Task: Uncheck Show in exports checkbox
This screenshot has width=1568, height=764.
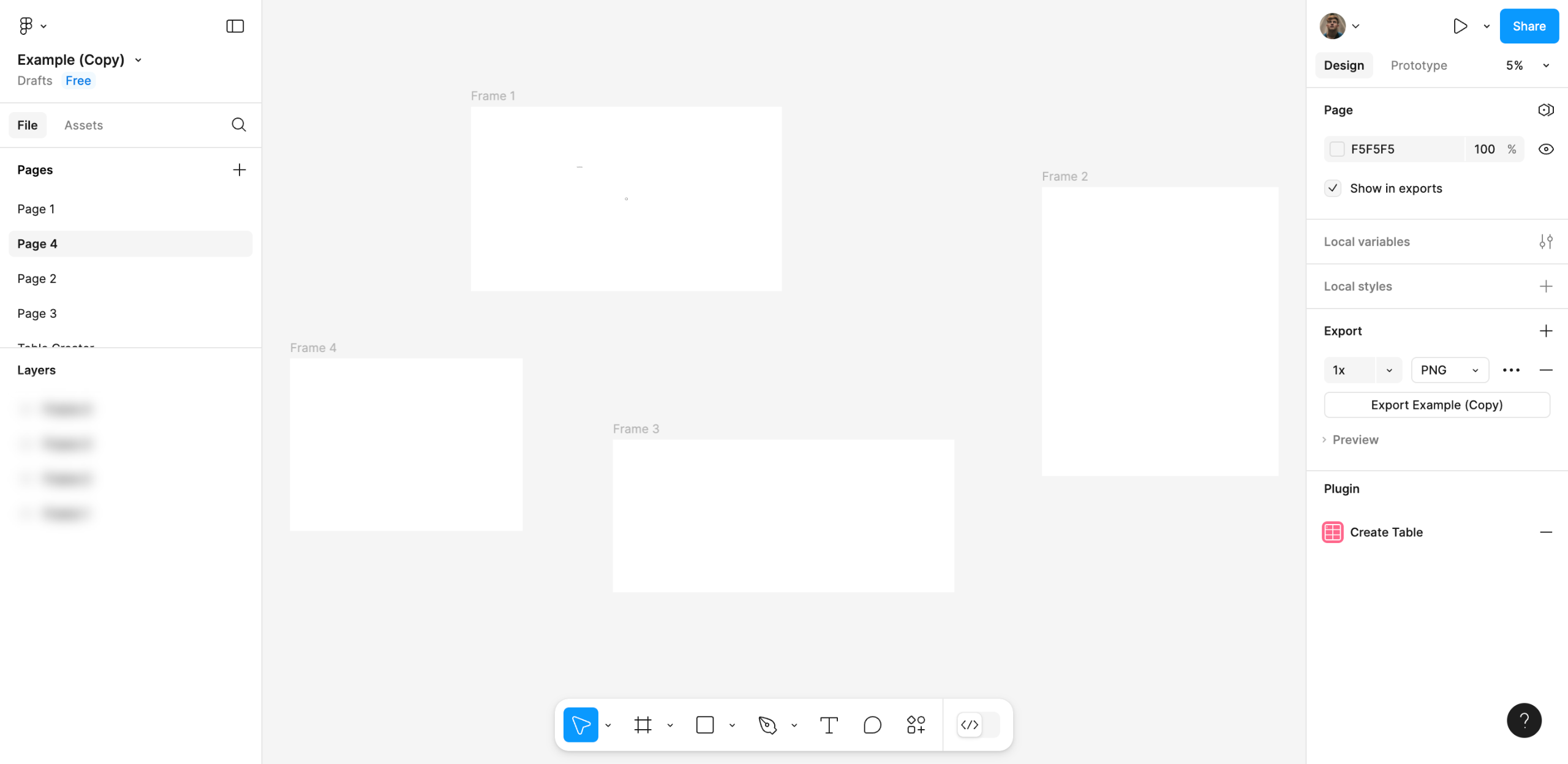Action: (x=1333, y=188)
